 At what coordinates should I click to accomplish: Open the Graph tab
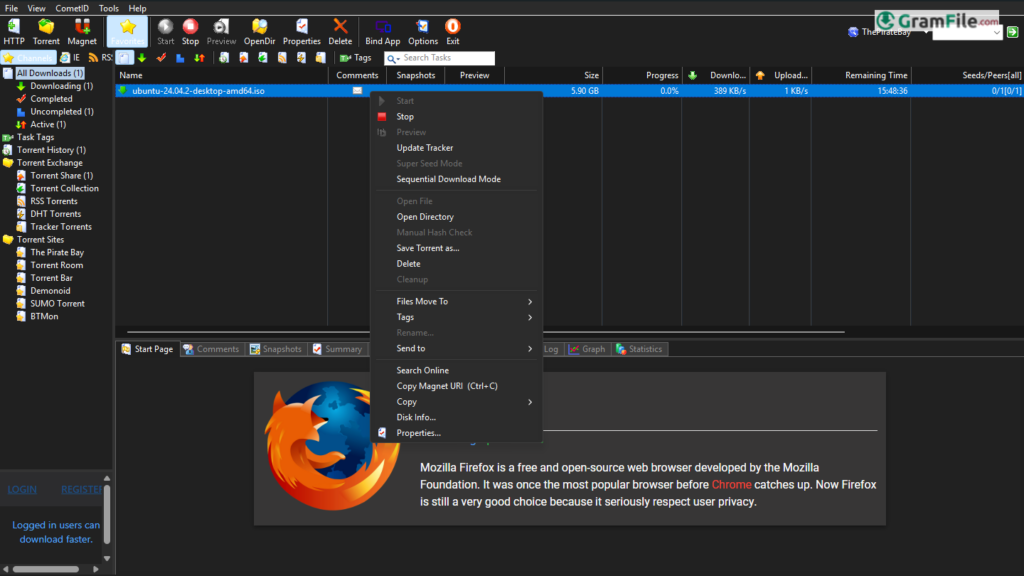coord(587,349)
